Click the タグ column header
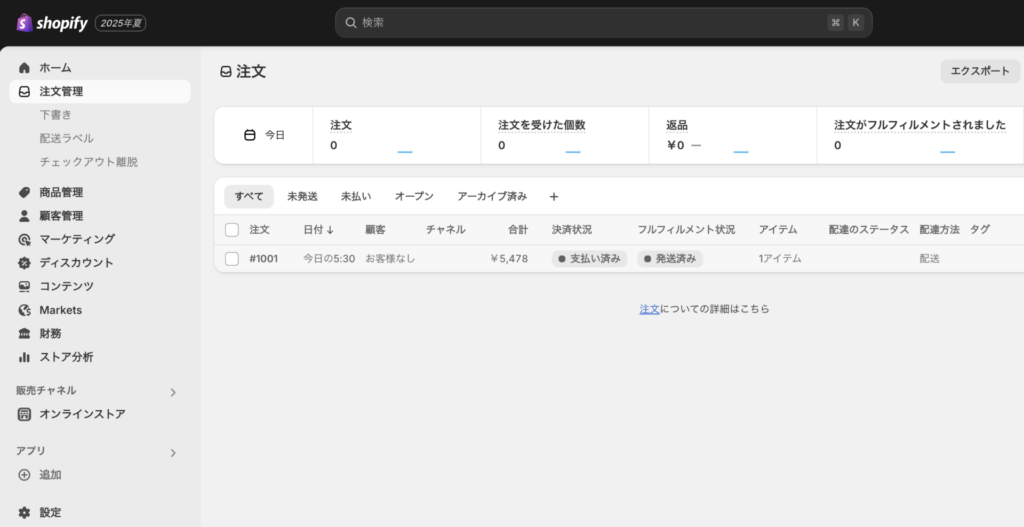Screen dimensions: 1024x527 980,230
